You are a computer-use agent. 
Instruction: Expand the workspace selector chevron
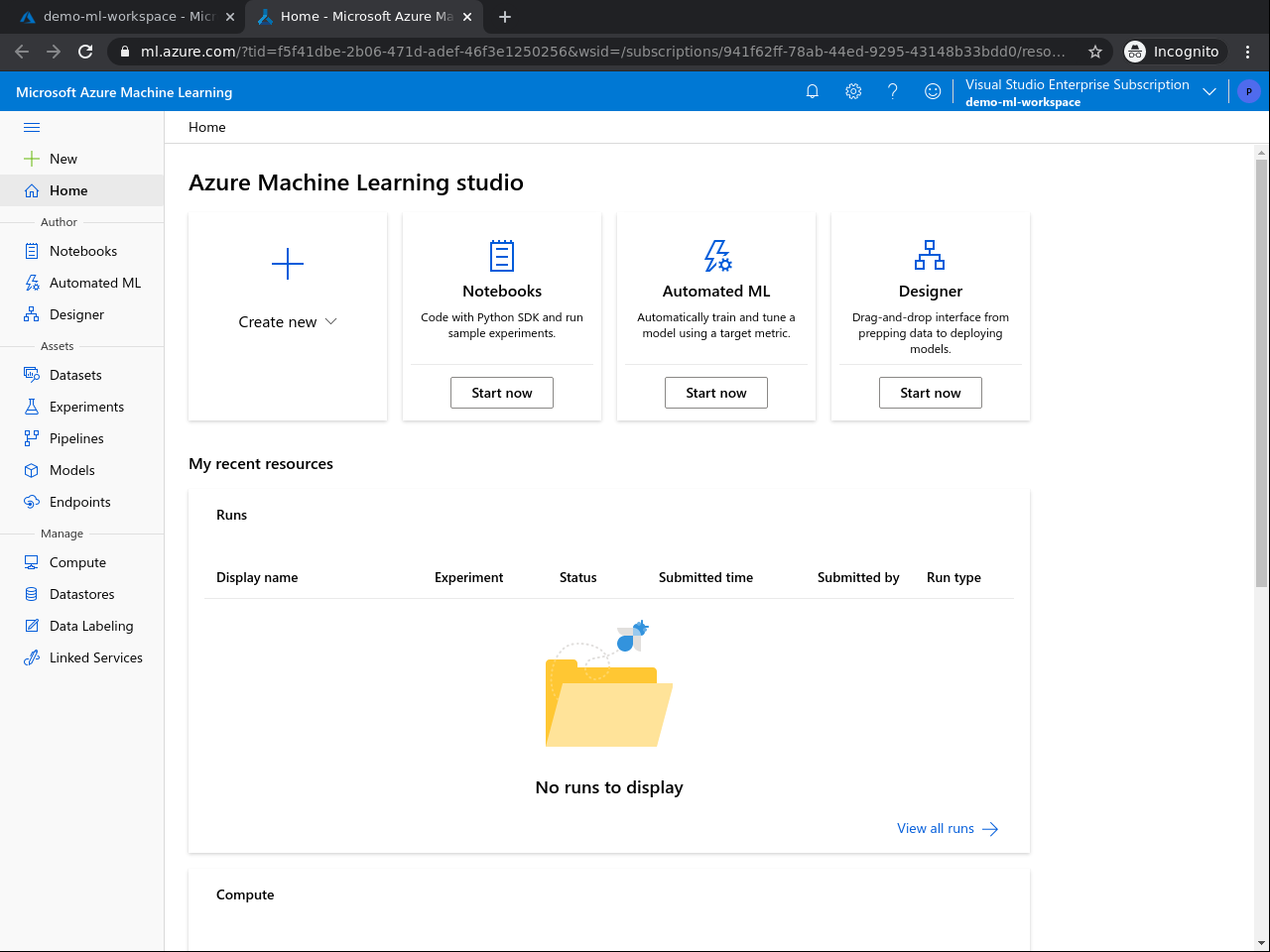pyautogui.click(x=1209, y=90)
